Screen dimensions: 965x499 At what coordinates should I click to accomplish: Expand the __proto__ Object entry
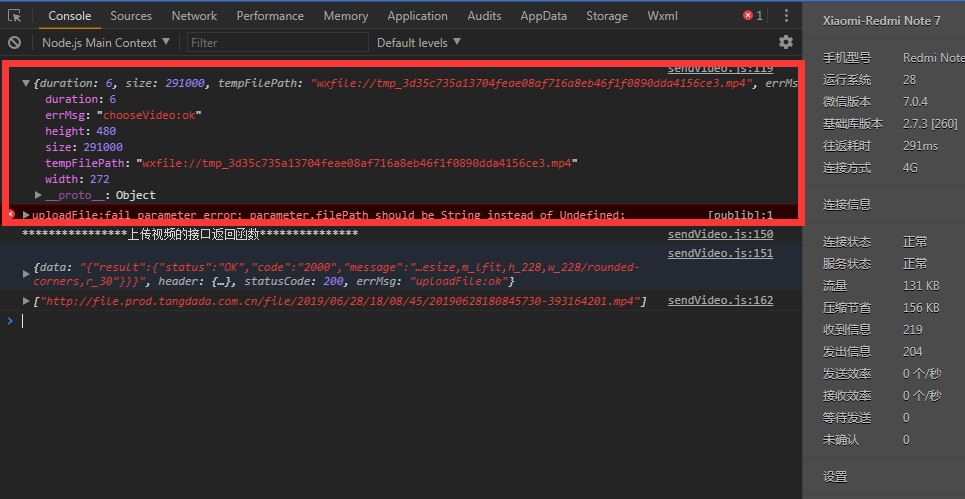click(x=38, y=195)
